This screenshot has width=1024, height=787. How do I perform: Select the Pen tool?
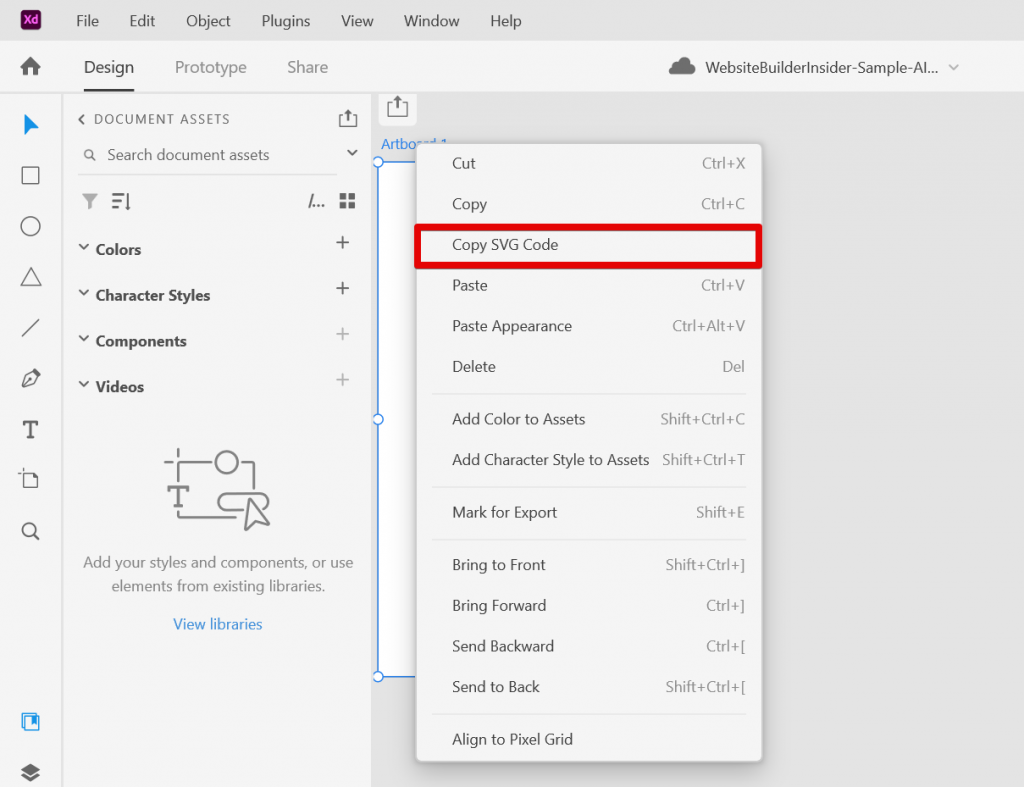pyautogui.click(x=30, y=378)
